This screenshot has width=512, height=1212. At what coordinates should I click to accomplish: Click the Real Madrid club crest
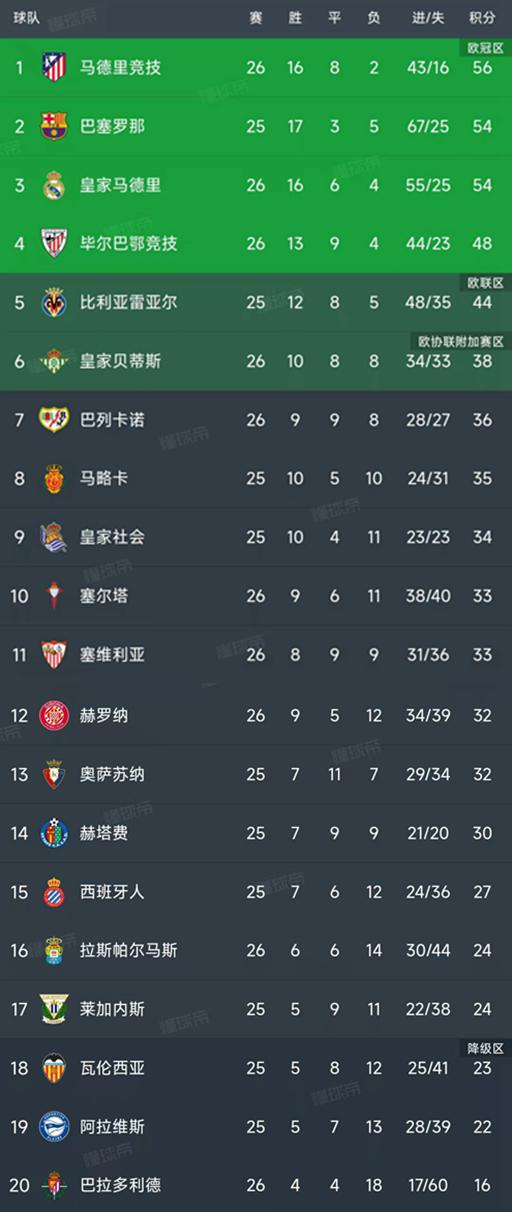(53, 185)
